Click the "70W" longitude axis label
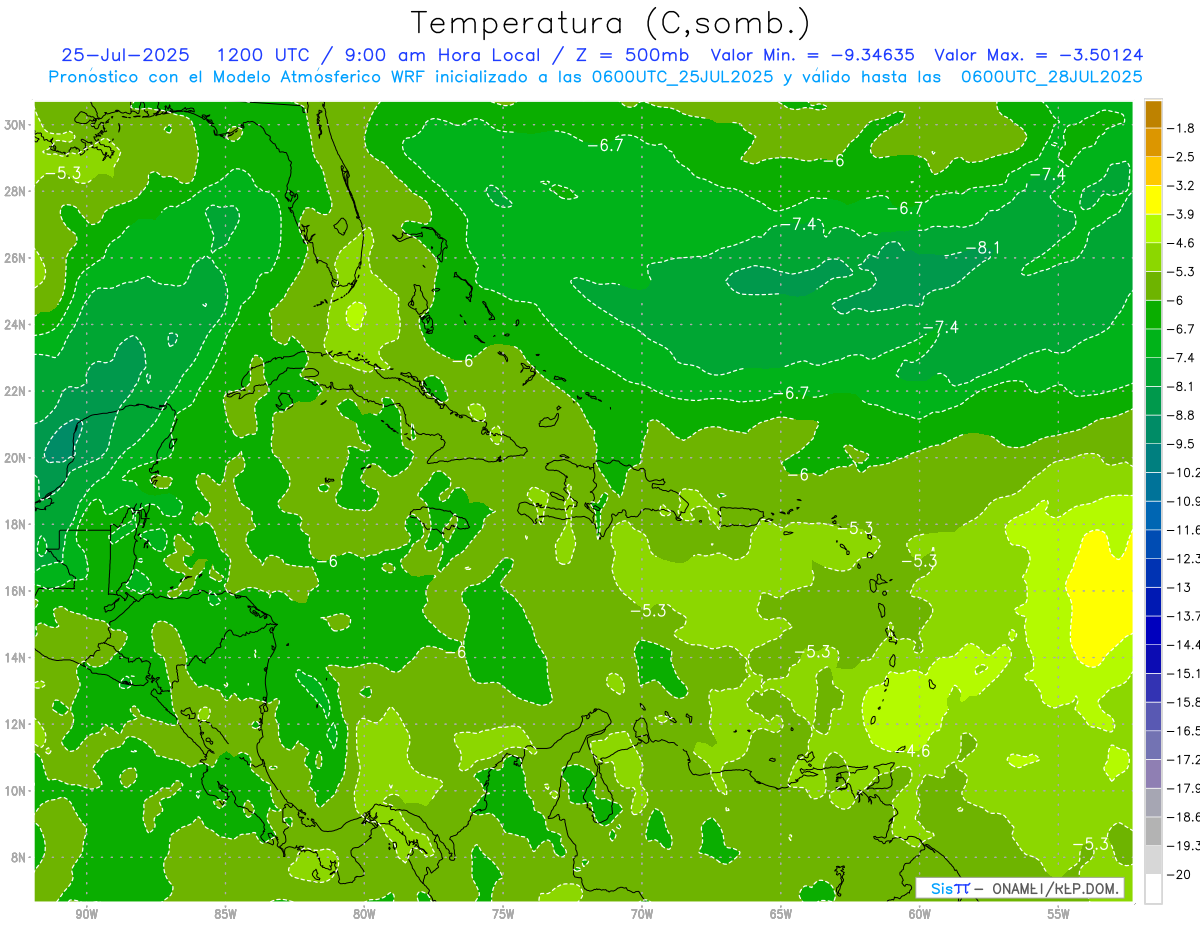Image resolution: width=1200 pixels, height=927 pixels. pyautogui.click(x=642, y=914)
